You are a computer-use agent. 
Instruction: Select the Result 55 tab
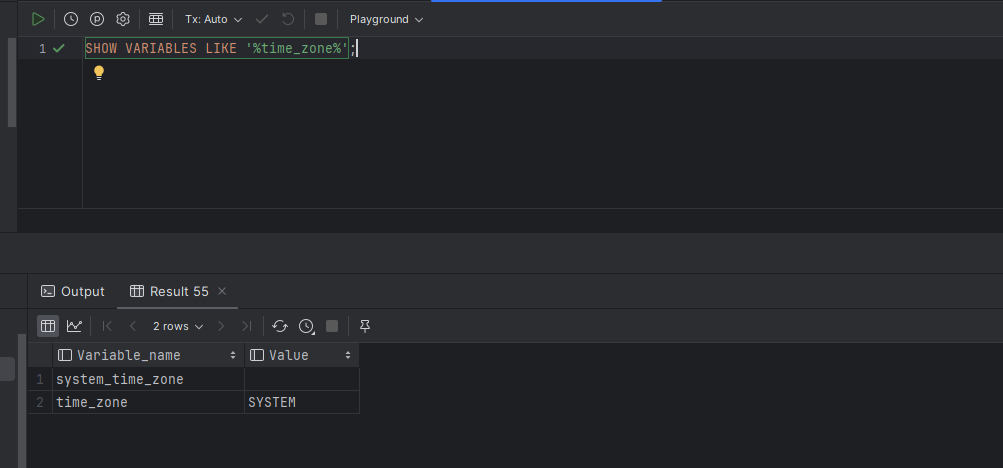tap(170, 292)
